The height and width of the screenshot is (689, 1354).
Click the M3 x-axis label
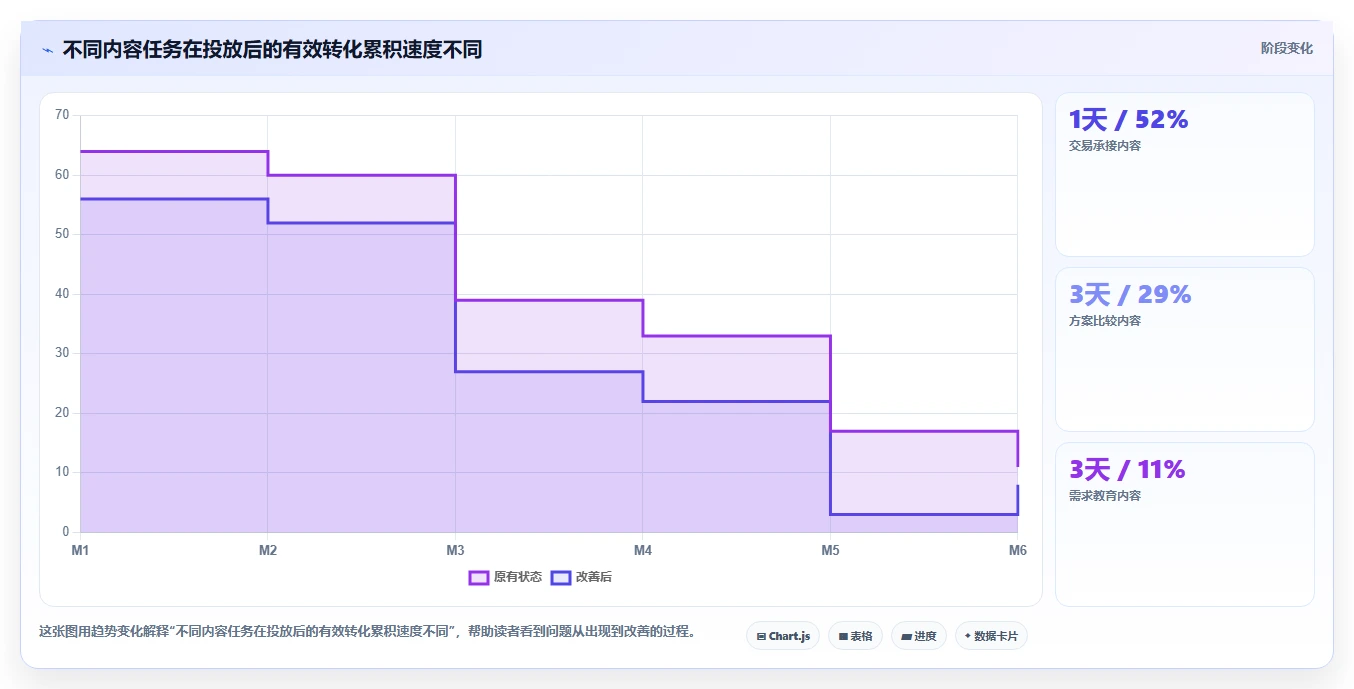pos(455,550)
